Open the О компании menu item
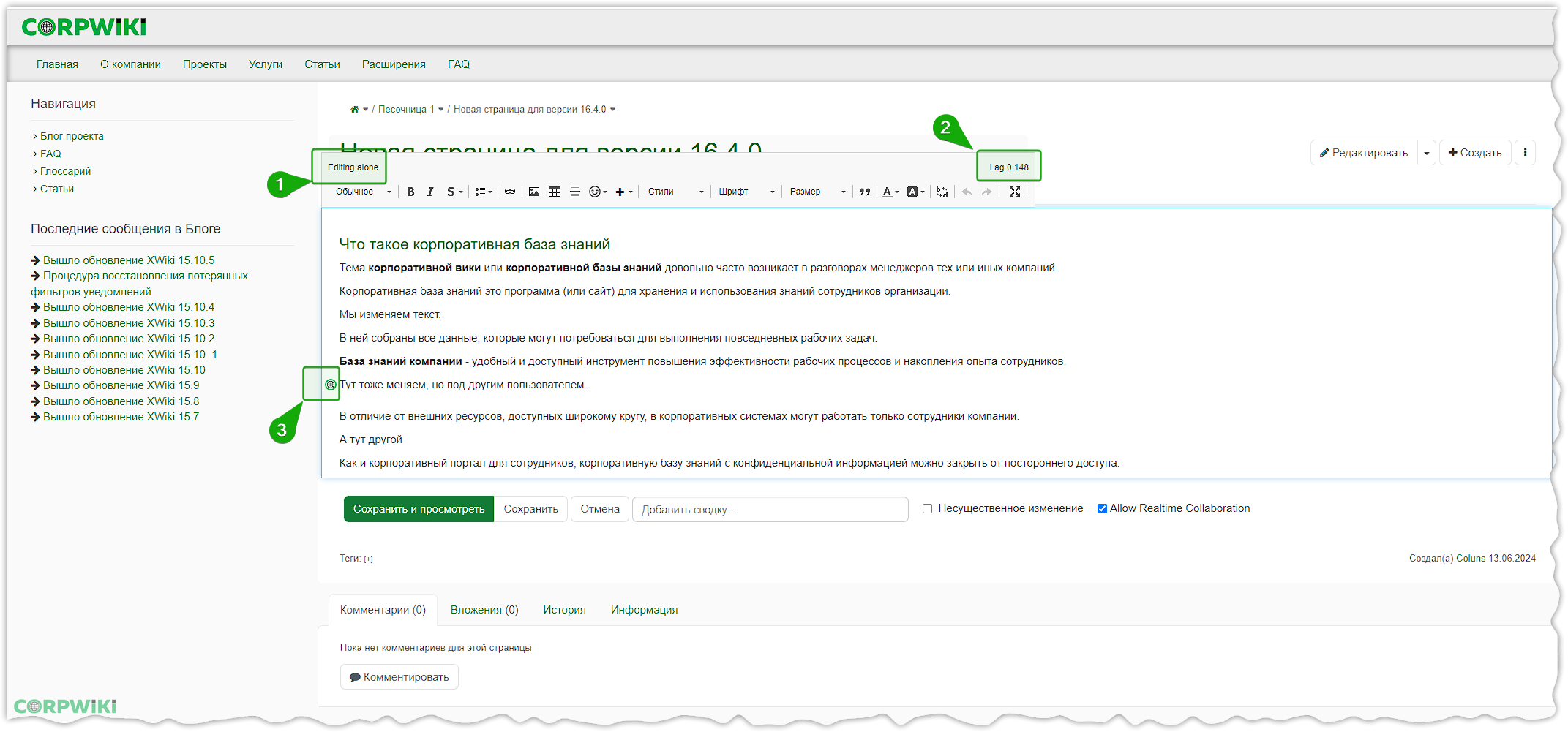 (x=130, y=64)
